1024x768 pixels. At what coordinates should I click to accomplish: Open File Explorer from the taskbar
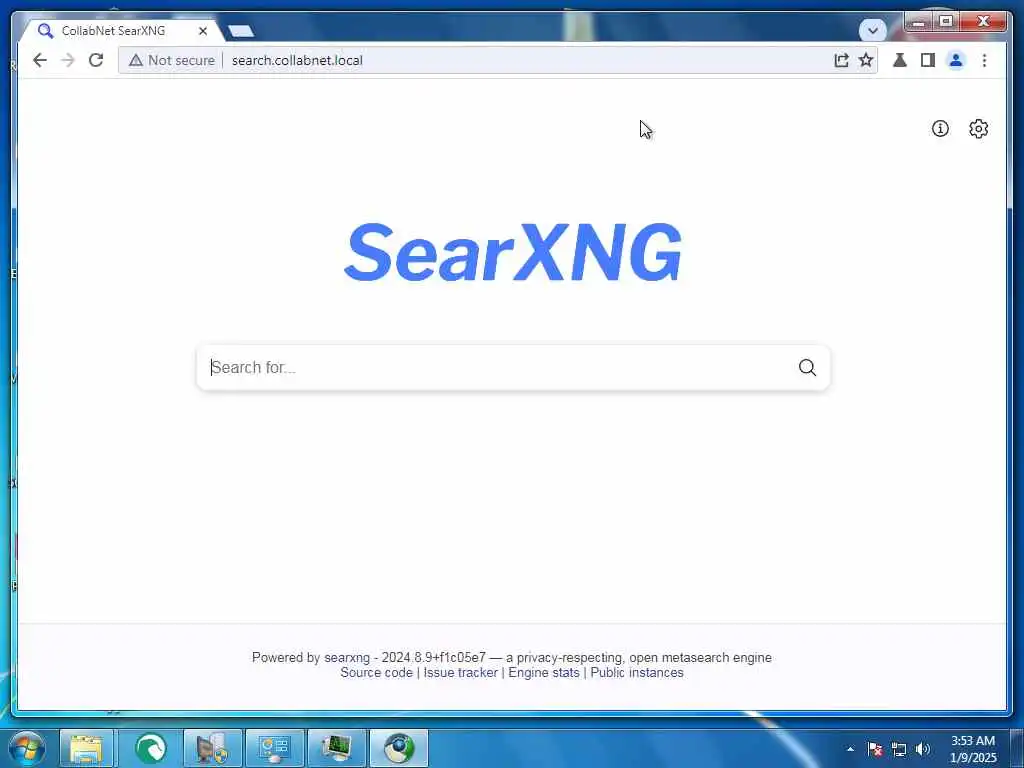pos(86,748)
